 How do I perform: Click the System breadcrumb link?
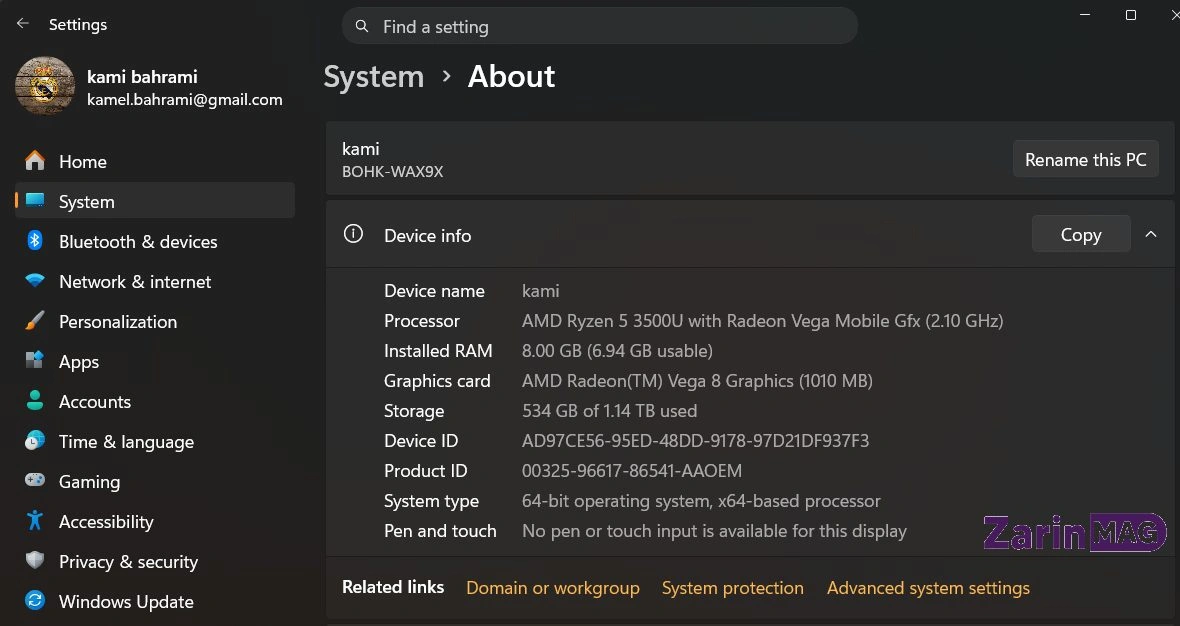(374, 77)
